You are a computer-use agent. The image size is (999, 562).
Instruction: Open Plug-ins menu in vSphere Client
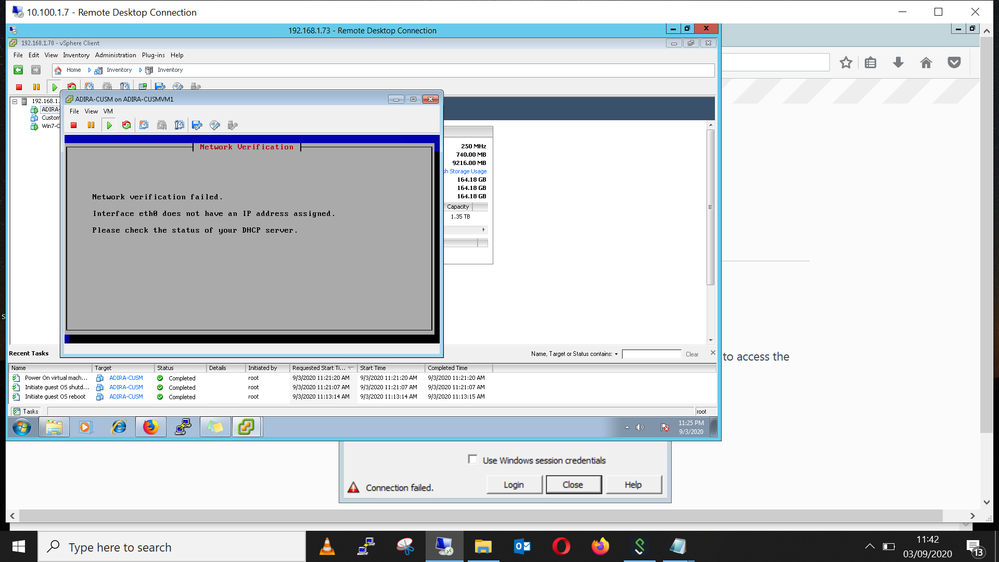click(x=153, y=55)
